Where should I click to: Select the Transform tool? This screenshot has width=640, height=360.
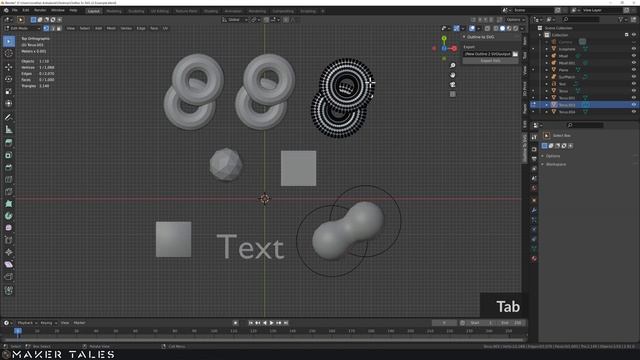[9, 104]
